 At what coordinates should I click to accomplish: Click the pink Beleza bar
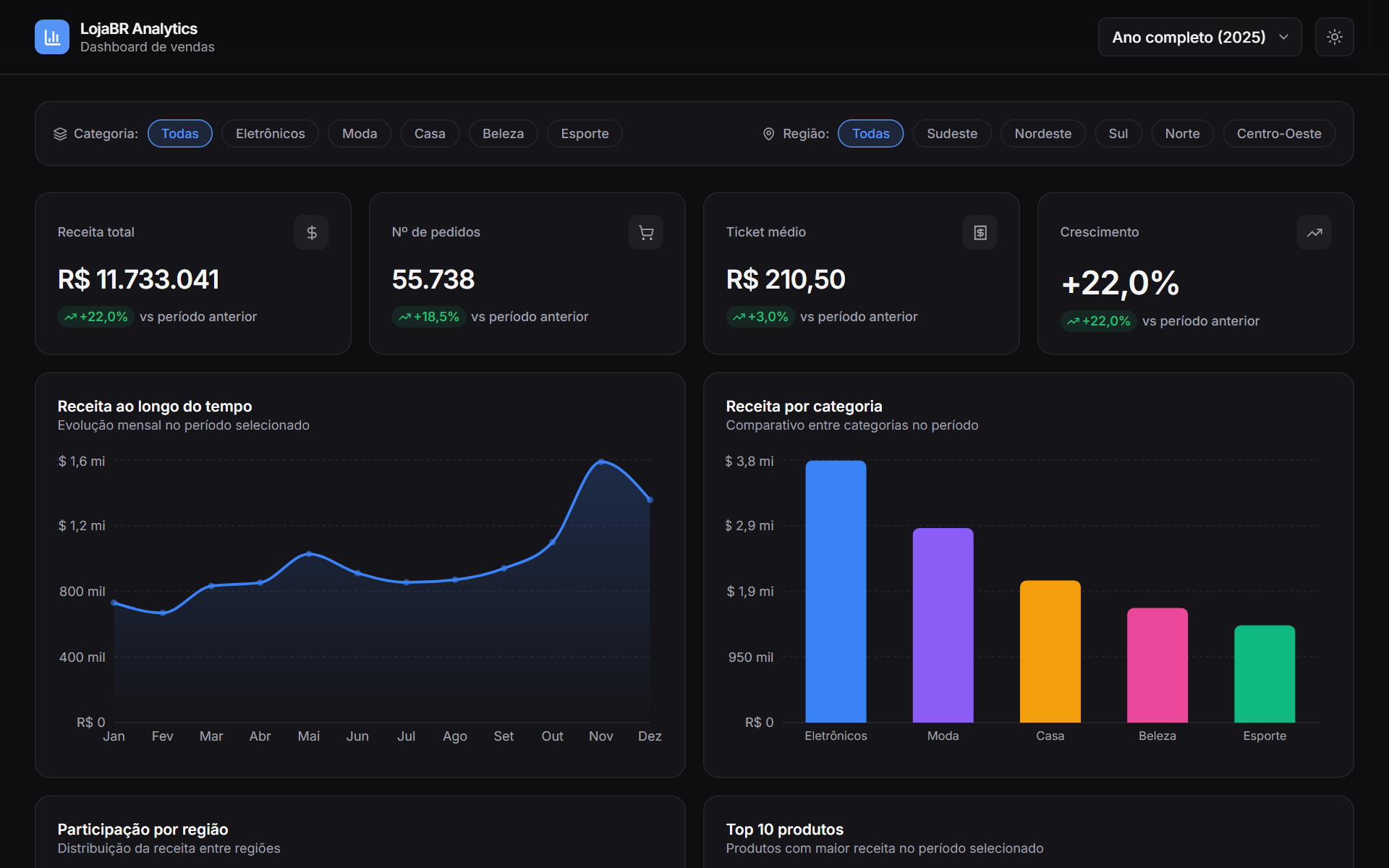(x=1157, y=665)
